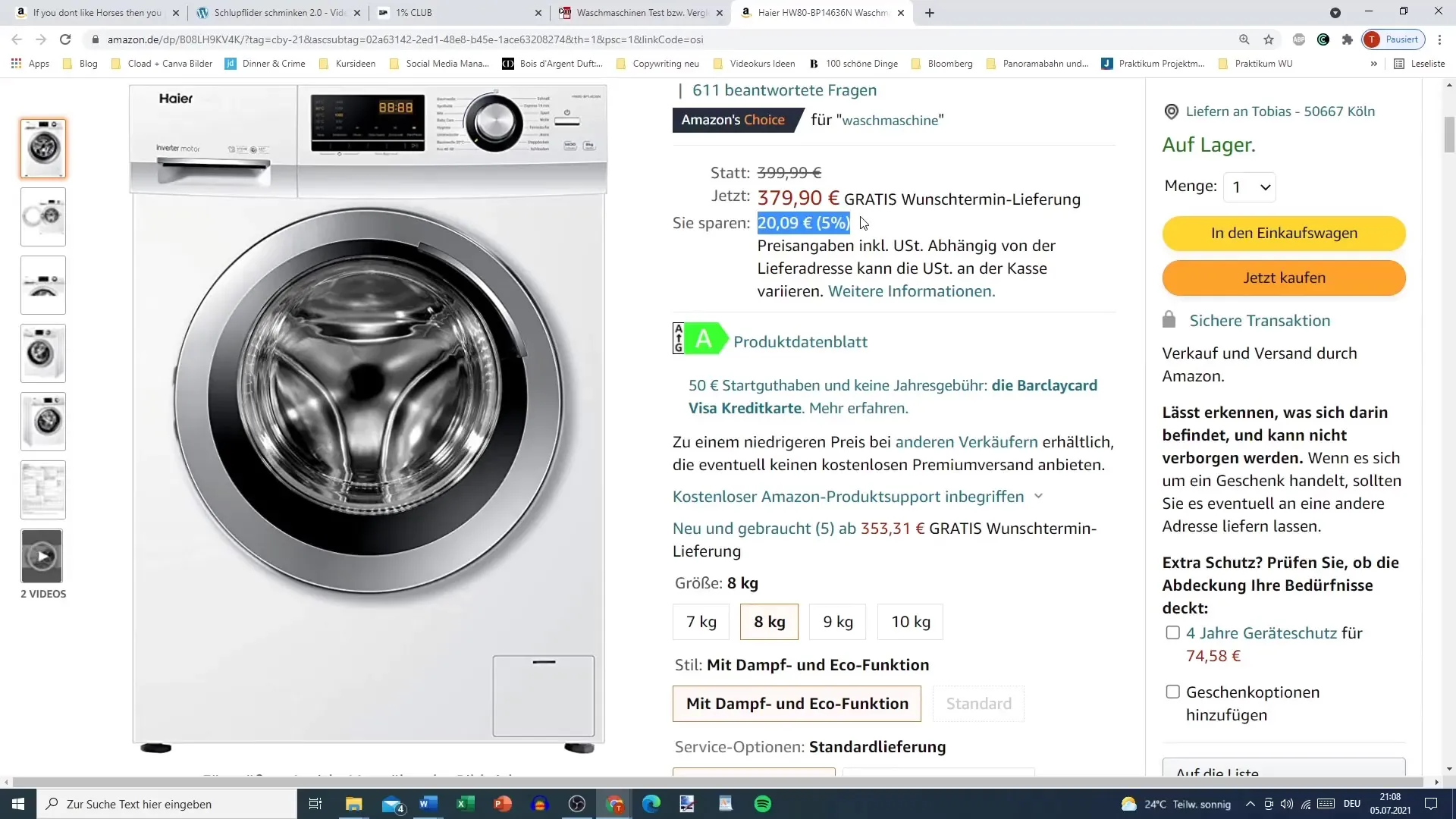1456x819 pixels.
Task: Click the vertical page scrollbar thumb
Action: [x=1449, y=135]
